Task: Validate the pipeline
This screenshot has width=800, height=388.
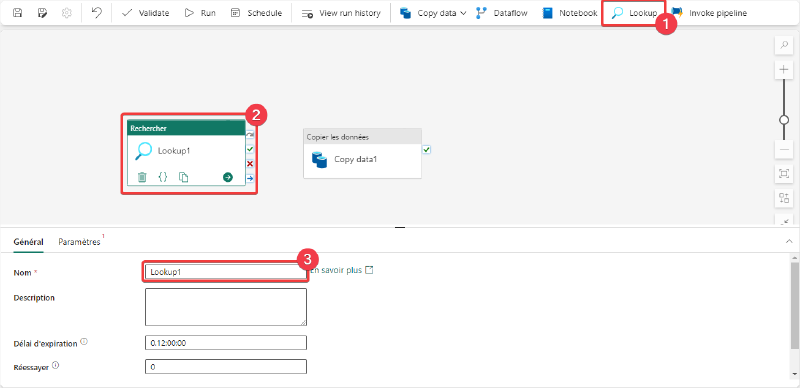Action: pos(146,13)
